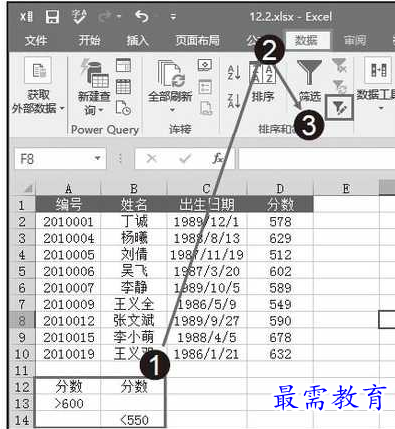Open the 文件 tab

36,41
